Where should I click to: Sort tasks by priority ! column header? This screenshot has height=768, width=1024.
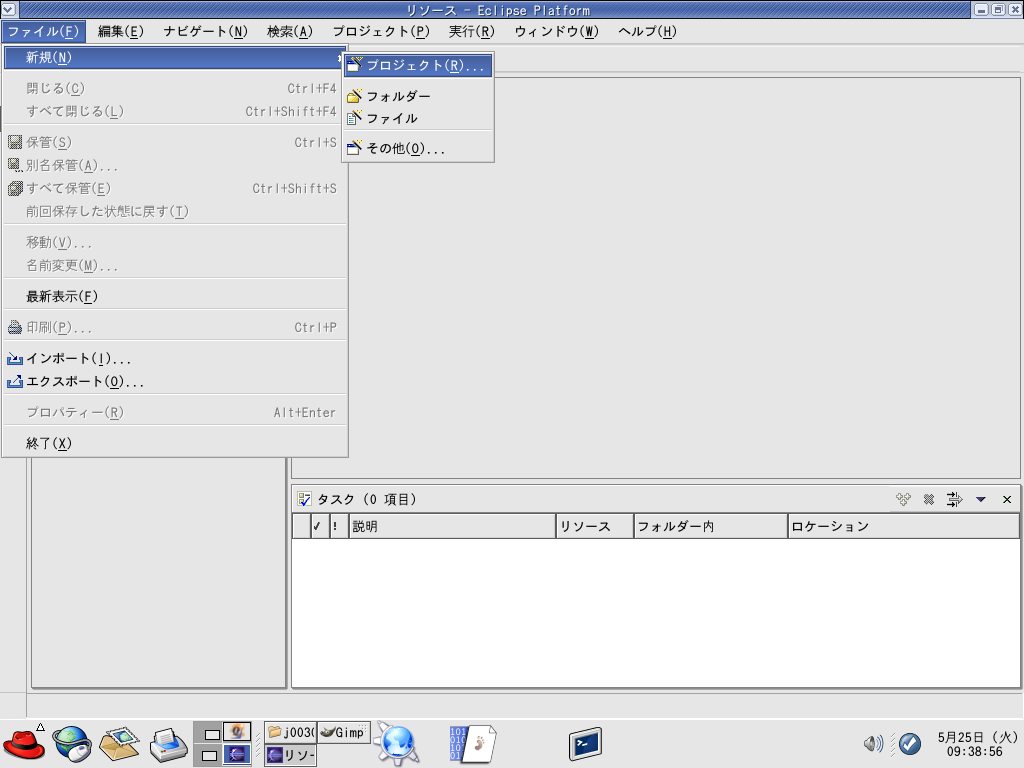[x=338, y=526]
